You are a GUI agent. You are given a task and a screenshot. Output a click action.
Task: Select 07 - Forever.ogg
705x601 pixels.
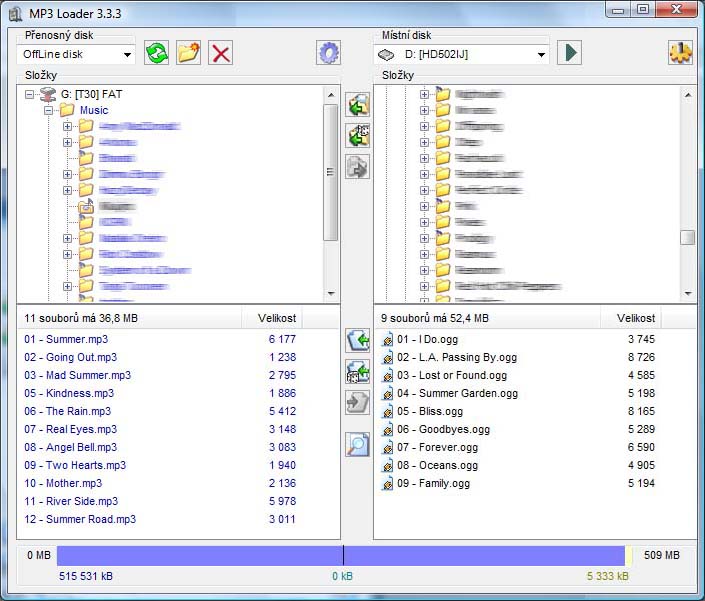point(437,447)
